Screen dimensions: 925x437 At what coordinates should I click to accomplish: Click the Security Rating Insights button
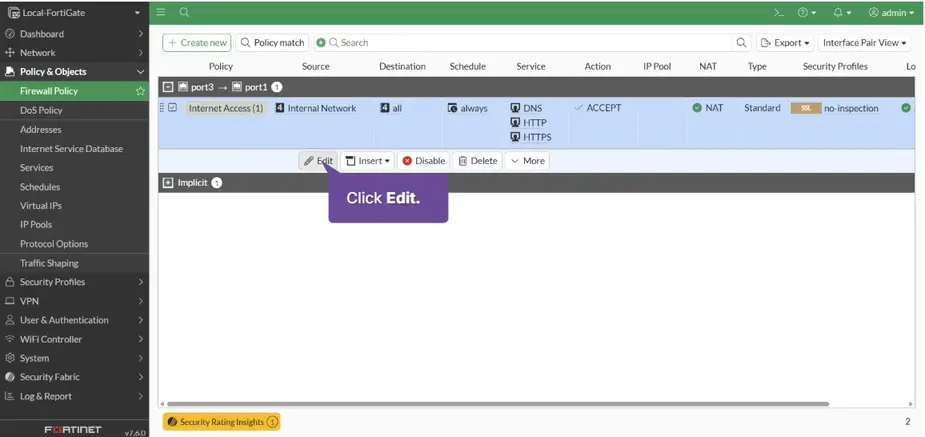pyautogui.click(x=222, y=422)
